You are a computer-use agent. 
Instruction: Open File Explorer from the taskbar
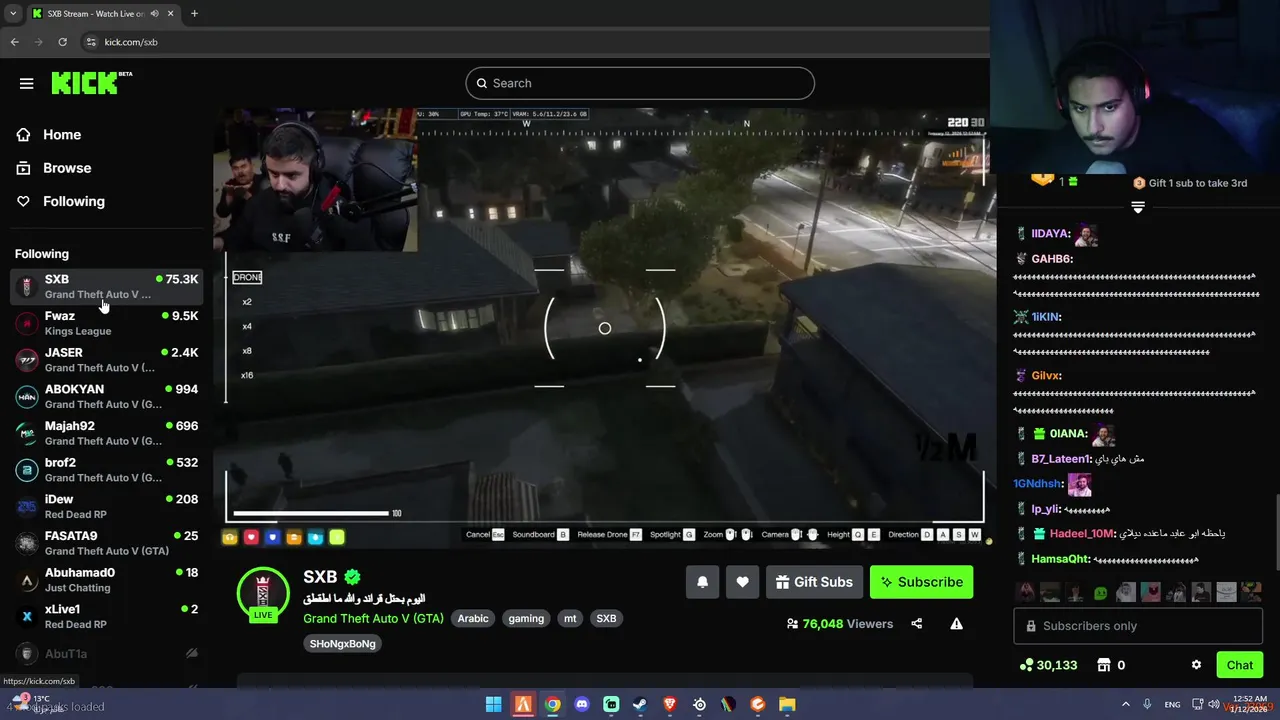point(787,705)
